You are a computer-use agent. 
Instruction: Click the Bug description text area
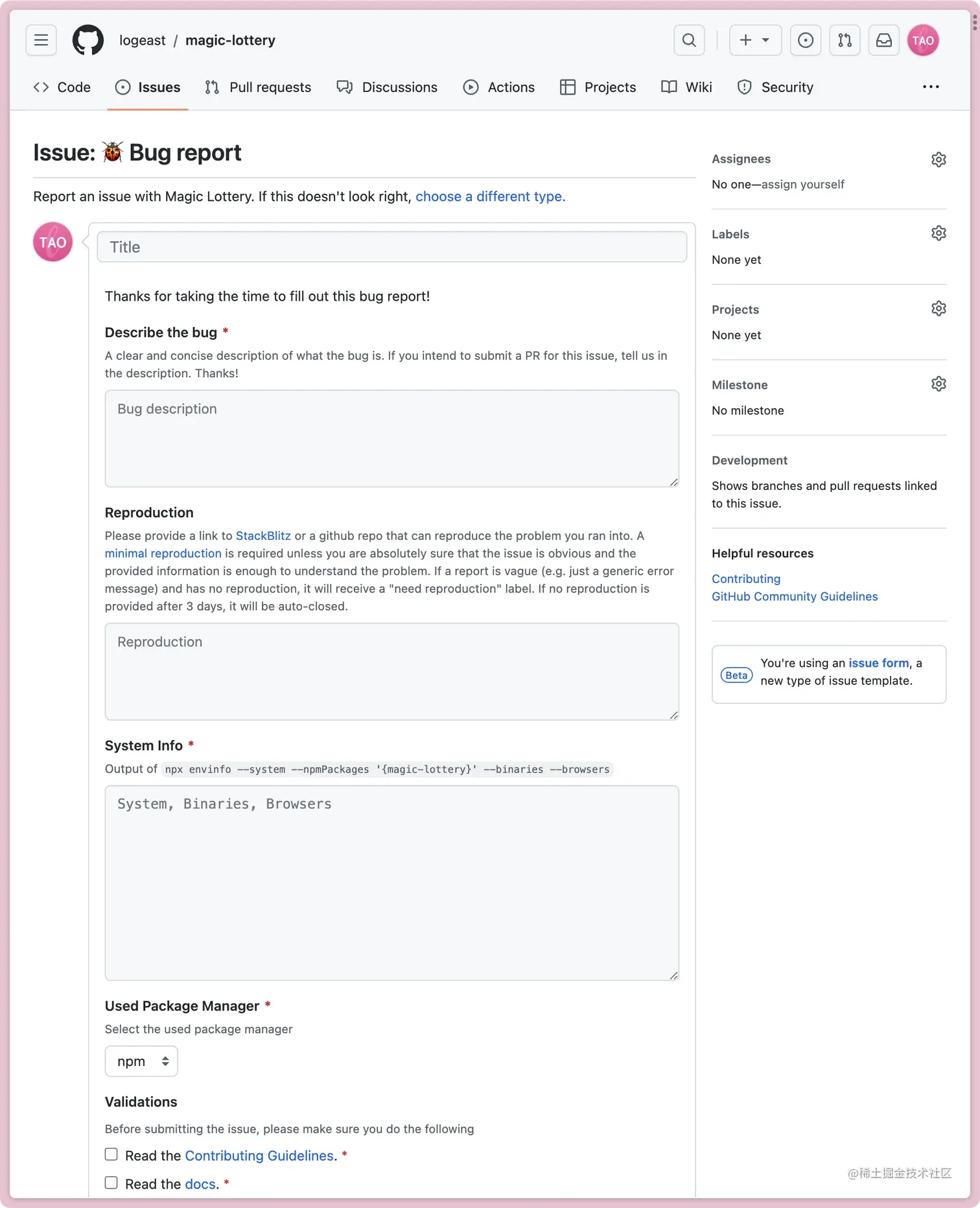391,438
